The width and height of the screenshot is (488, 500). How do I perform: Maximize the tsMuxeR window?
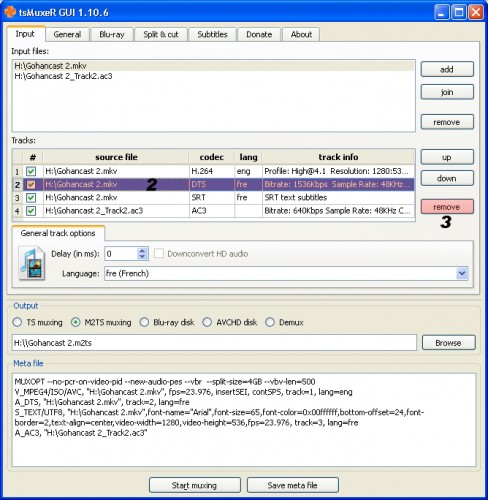pyautogui.click(x=459, y=13)
